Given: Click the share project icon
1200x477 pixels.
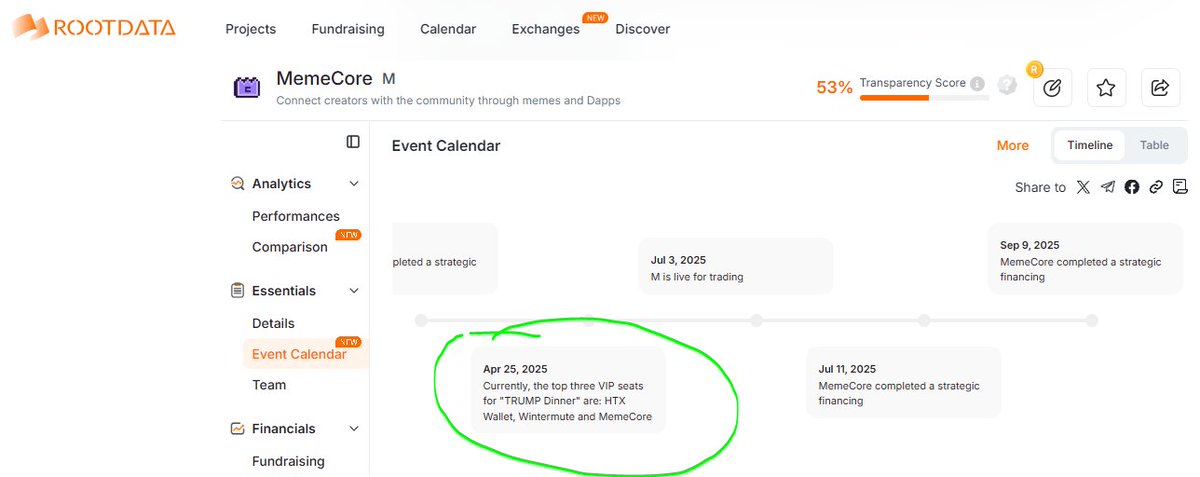Looking at the screenshot, I should pos(1160,88).
